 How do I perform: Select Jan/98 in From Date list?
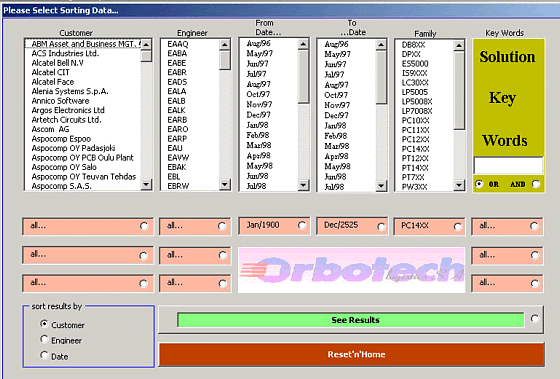[257, 125]
